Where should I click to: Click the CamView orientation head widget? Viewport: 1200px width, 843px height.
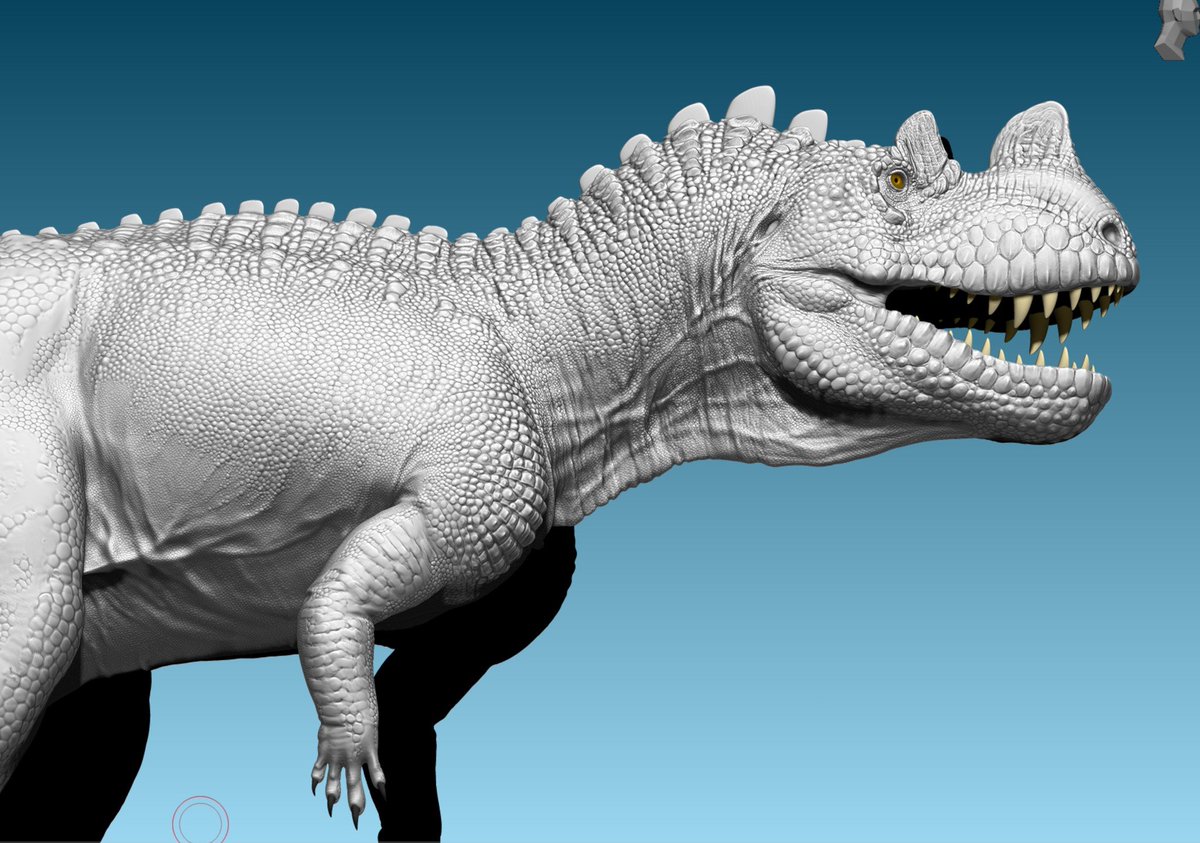(1177, 28)
